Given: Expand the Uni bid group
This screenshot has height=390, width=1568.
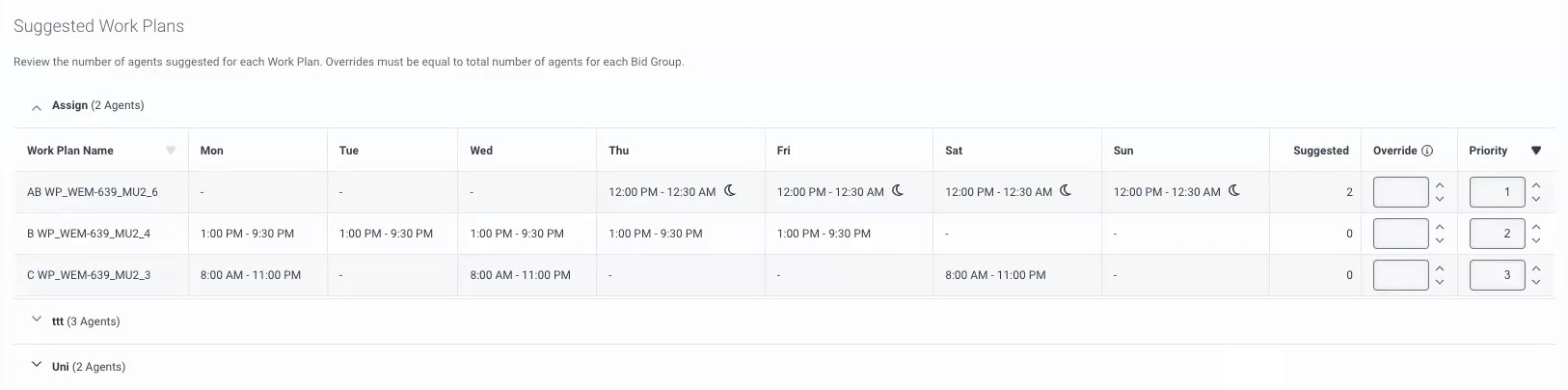Looking at the screenshot, I should tap(37, 365).
